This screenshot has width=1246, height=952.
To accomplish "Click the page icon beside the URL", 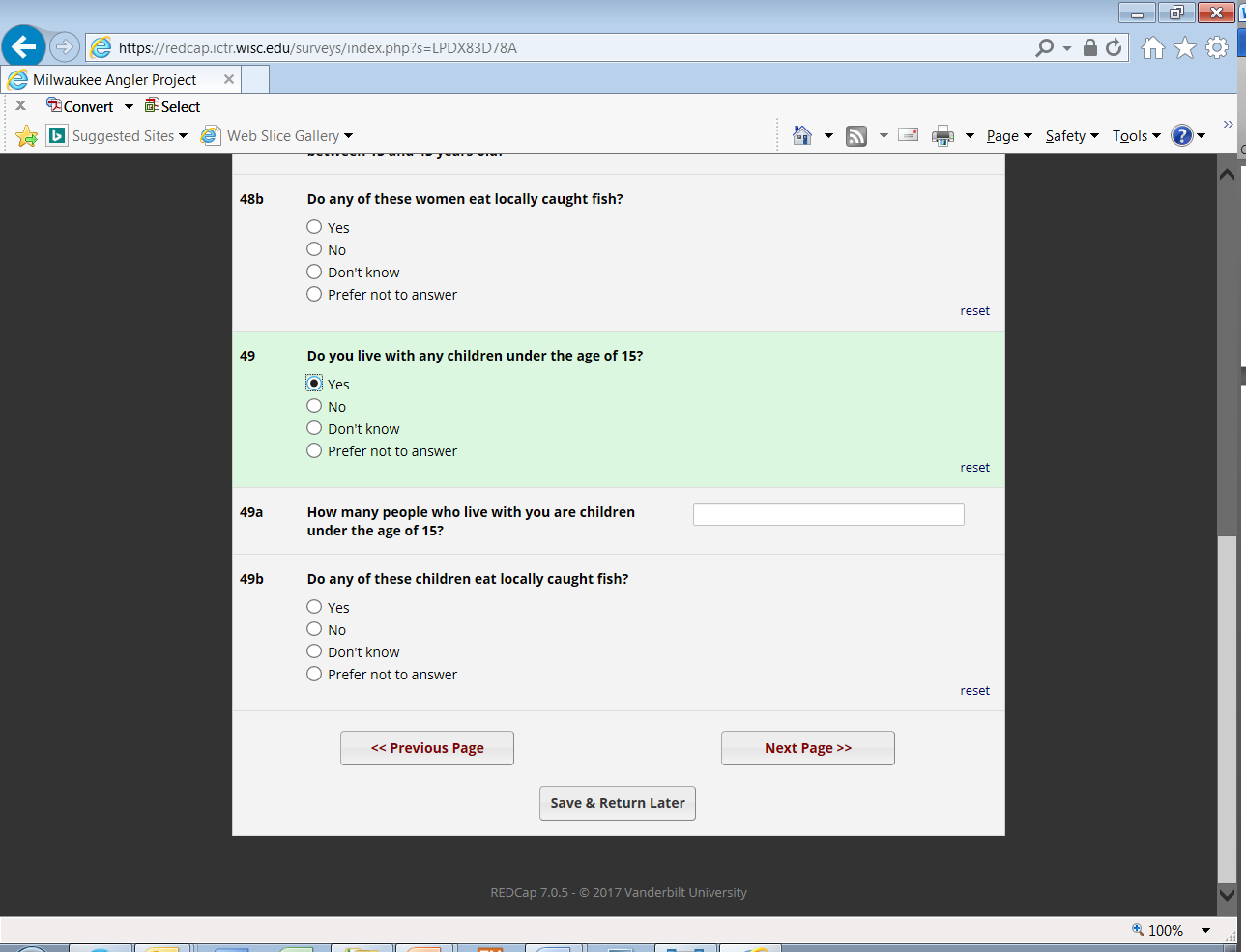I will click(101, 47).
